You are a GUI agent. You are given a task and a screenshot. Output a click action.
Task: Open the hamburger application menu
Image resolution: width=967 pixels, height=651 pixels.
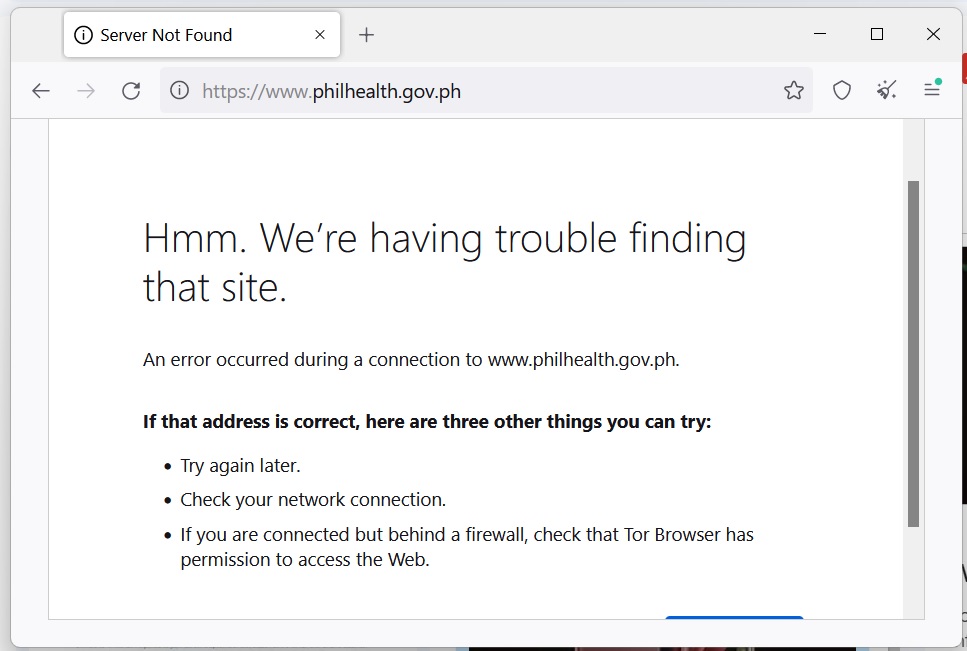tap(932, 90)
